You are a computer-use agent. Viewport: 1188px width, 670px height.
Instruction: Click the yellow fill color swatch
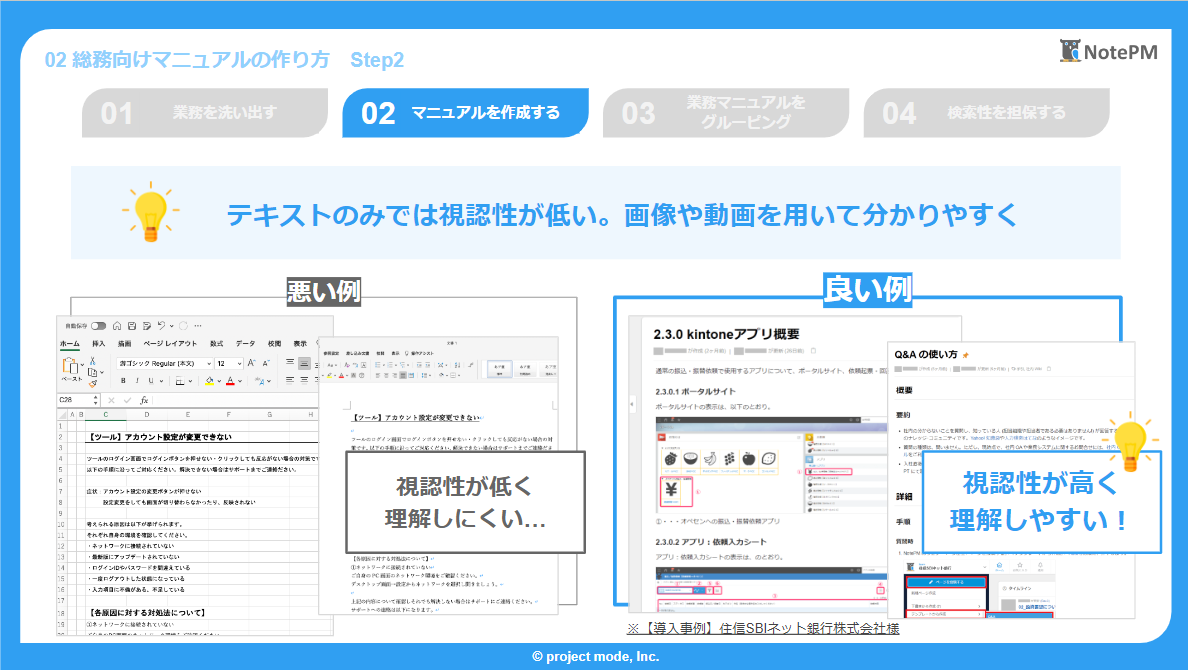point(209,382)
